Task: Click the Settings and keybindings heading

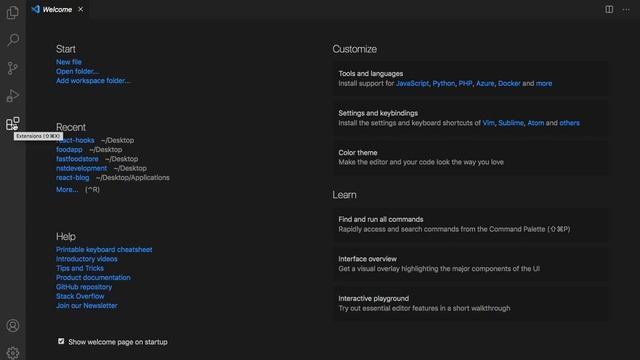Action: (x=378, y=113)
